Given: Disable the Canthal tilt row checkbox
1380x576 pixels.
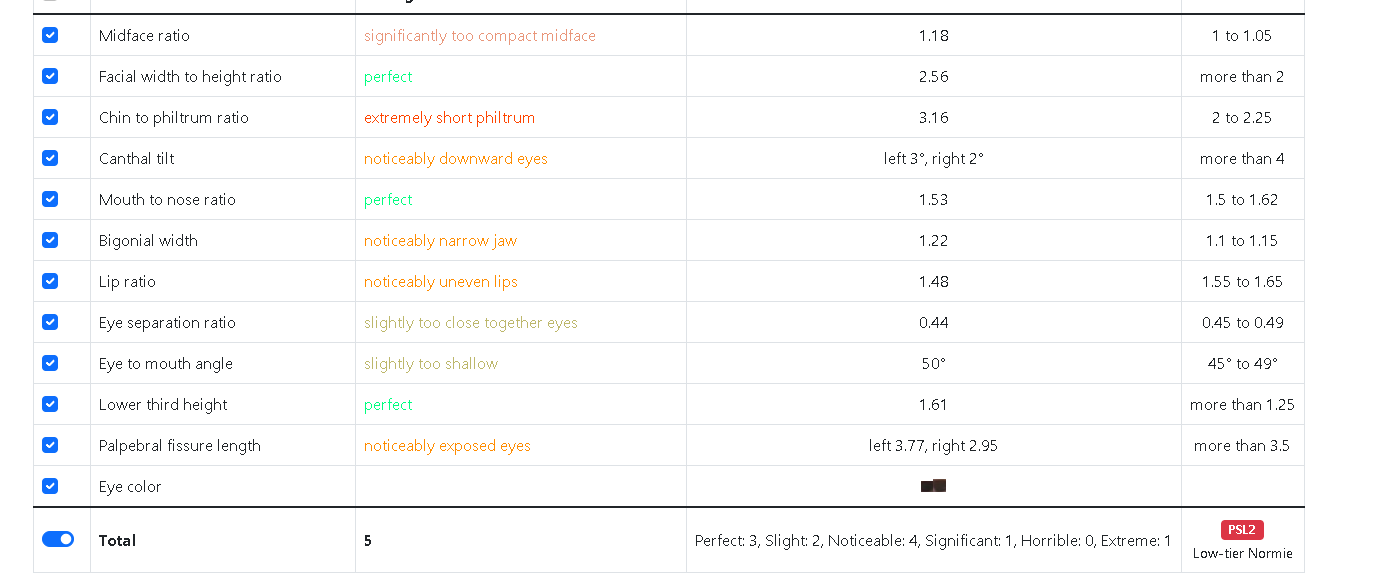Looking at the screenshot, I should coord(50,158).
